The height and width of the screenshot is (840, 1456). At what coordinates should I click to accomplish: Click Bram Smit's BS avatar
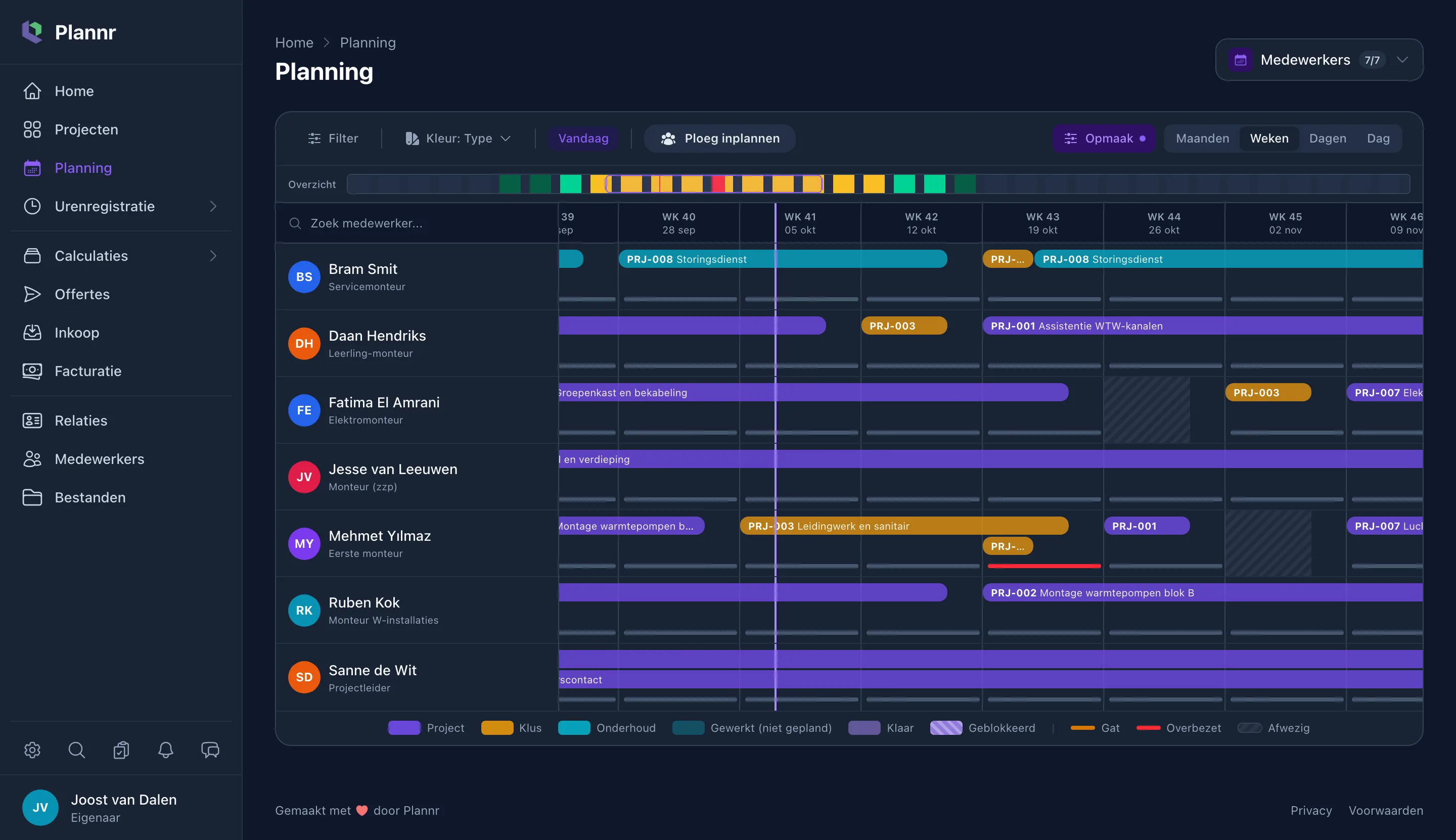click(x=304, y=277)
